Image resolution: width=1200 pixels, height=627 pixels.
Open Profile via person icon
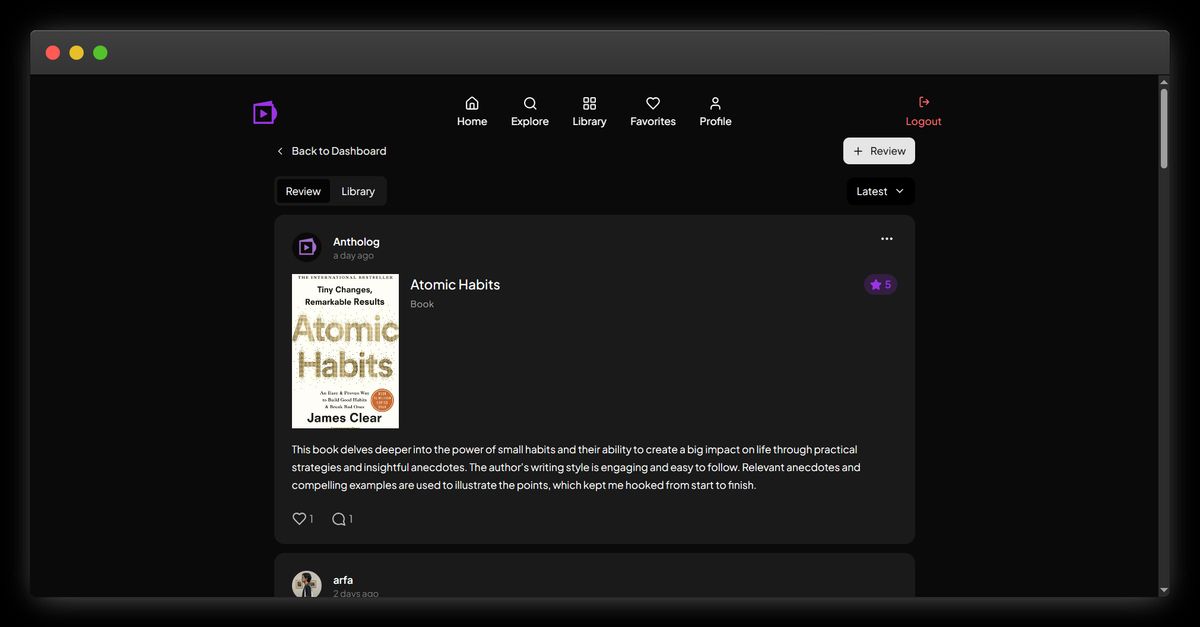point(715,104)
